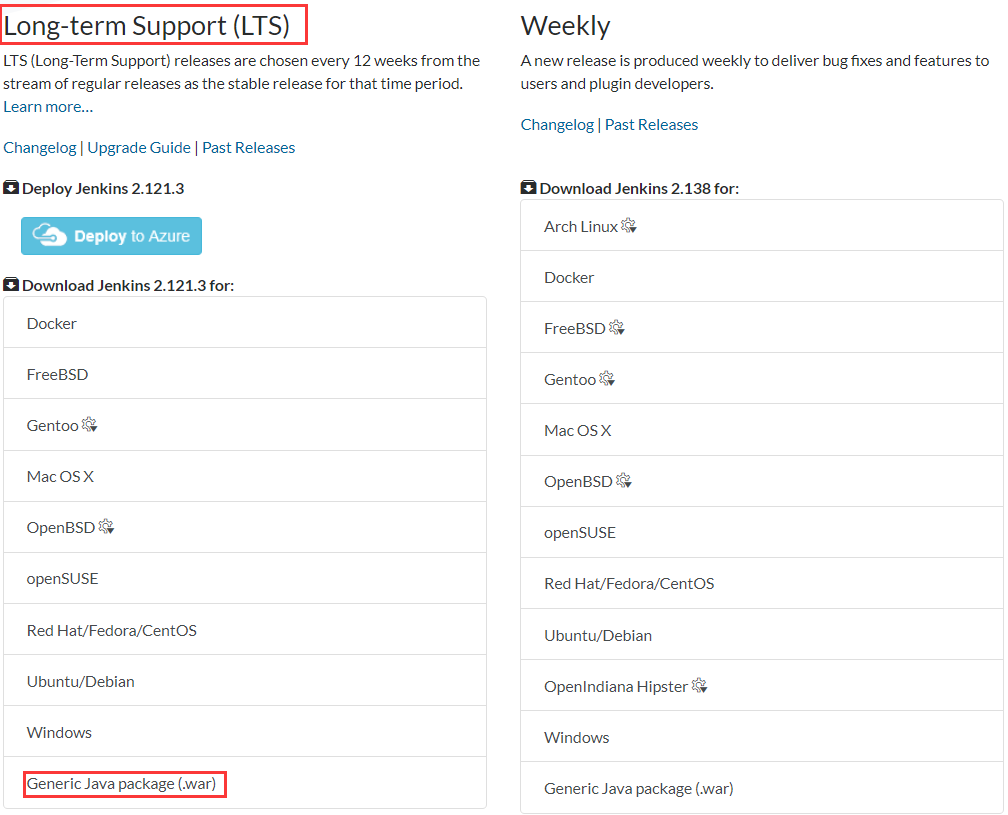
Task: Click download icon beside Download Jenkins 2.121.3
Action: coord(11,285)
